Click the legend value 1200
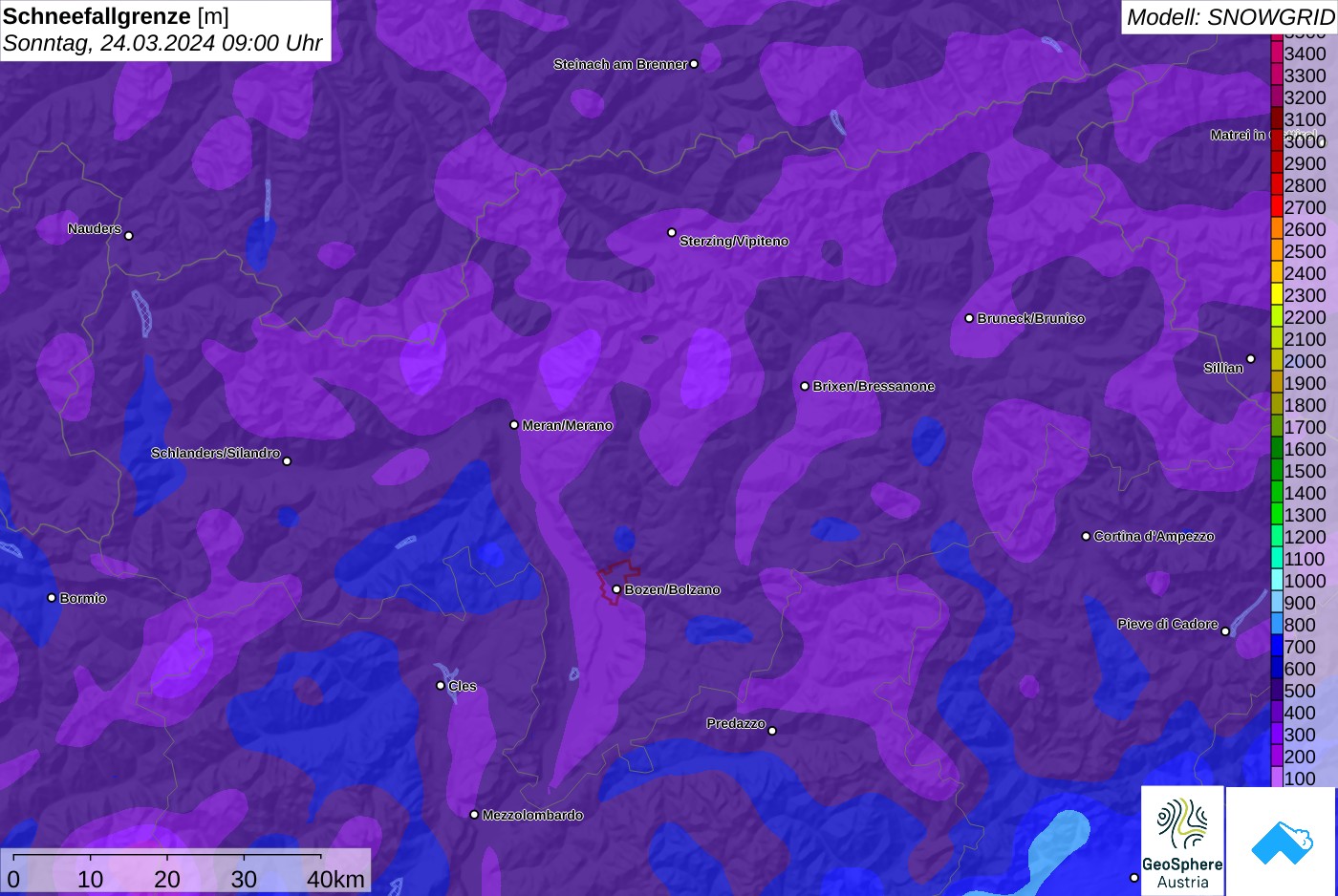Viewport: 1338px width, 896px height. click(x=1306, y=537)
